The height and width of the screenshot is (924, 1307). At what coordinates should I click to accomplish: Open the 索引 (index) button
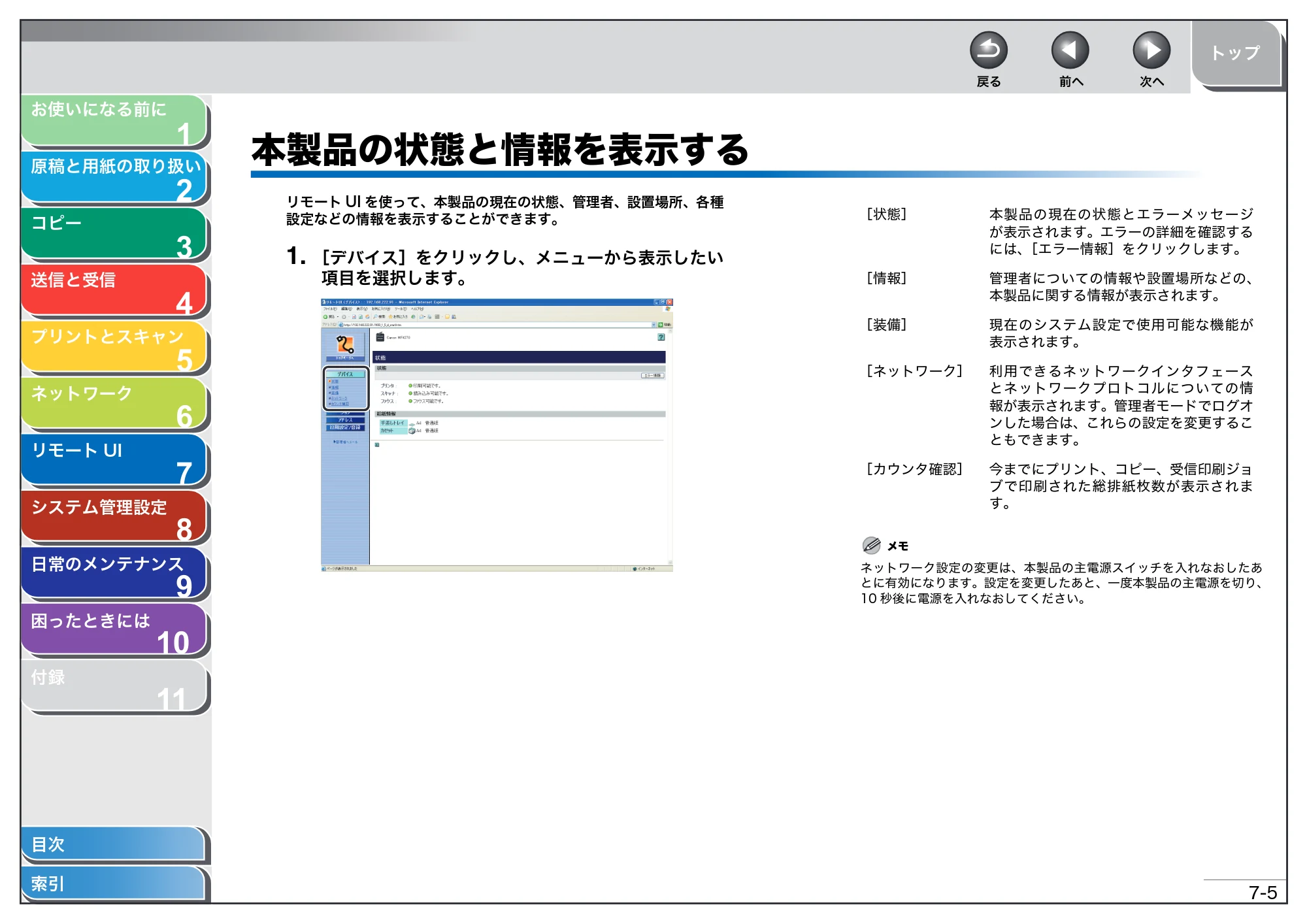[x=113, y=883]
